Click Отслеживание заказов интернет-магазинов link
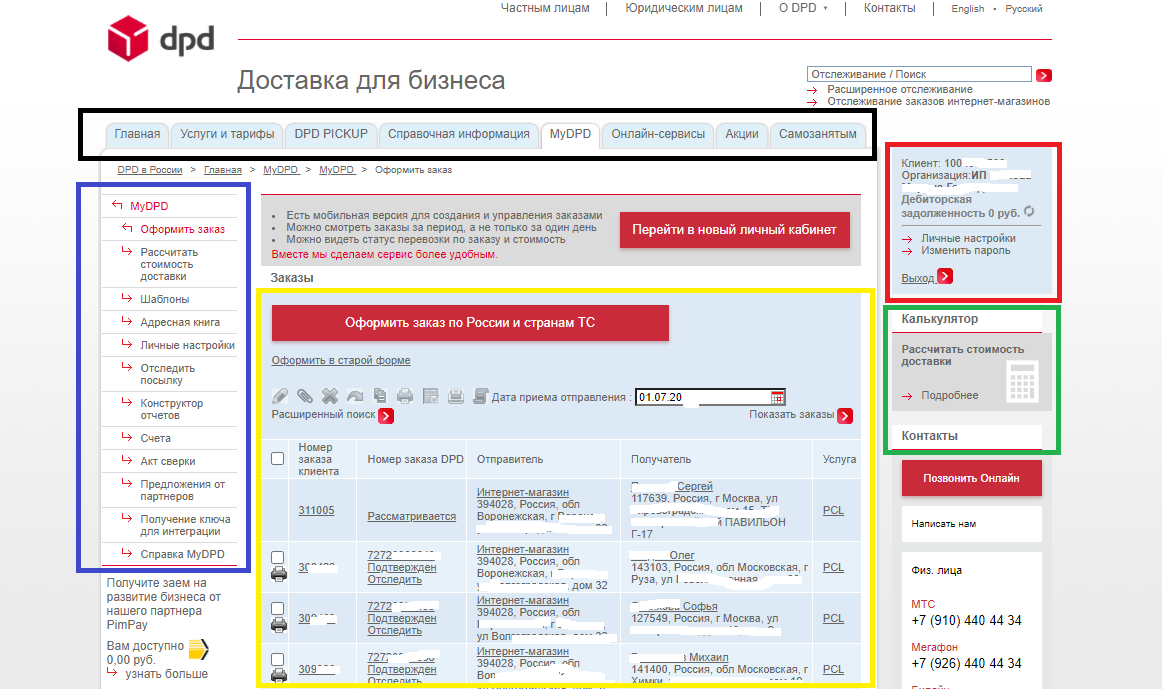 (x=938, y=101)
